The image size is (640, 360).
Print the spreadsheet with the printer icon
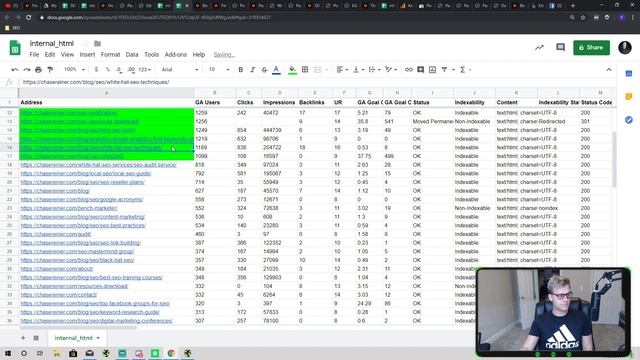tap(38, 70)
